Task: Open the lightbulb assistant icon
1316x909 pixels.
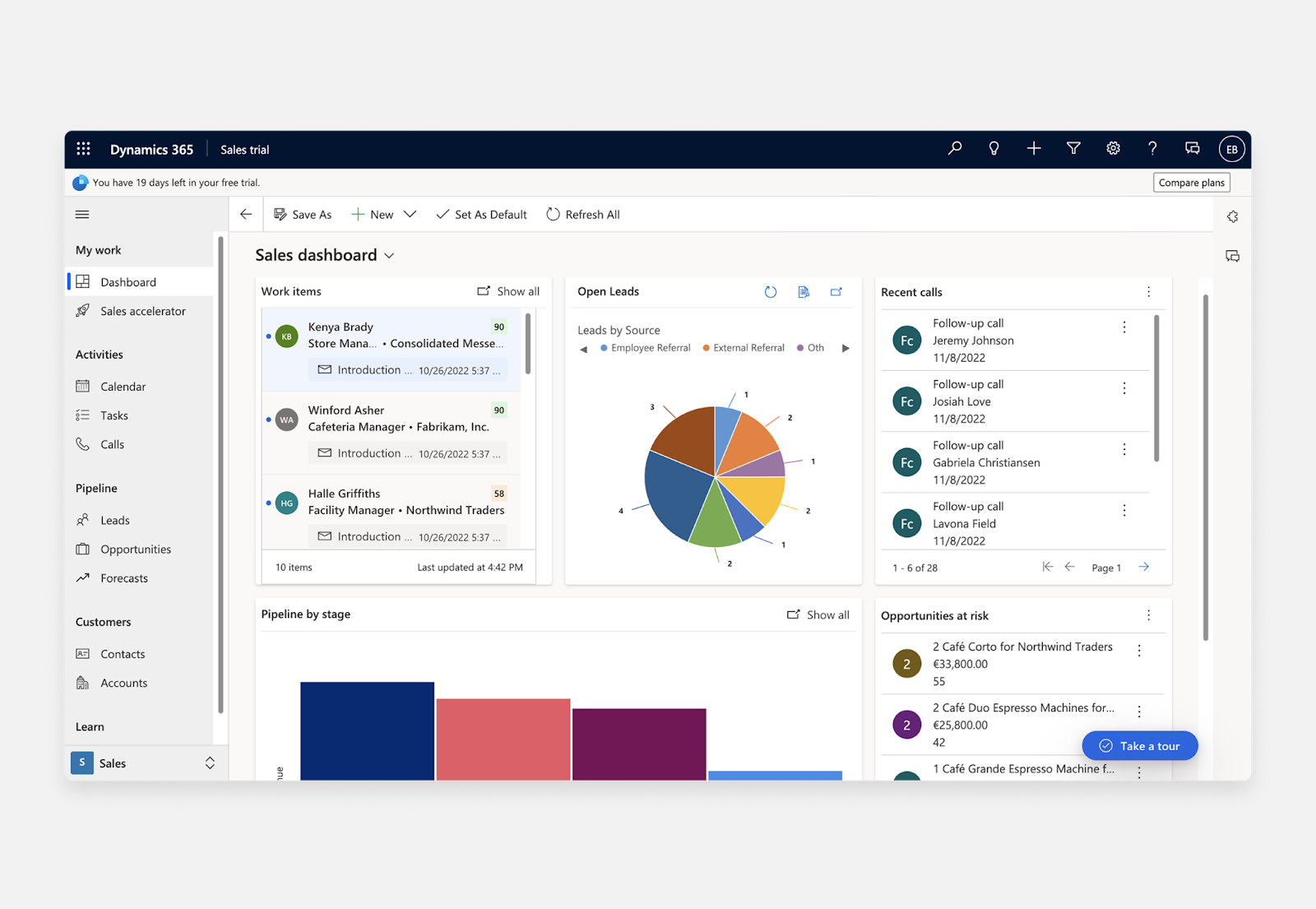Action: [994, 149]
